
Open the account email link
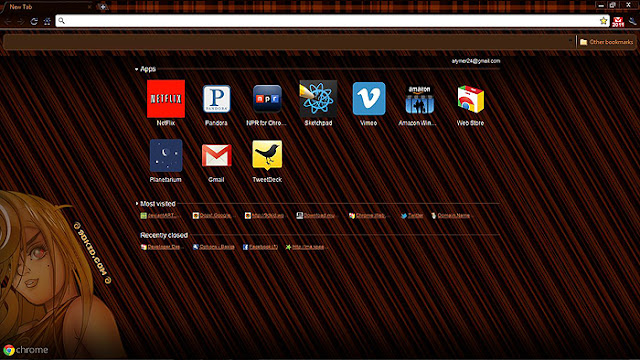click(x=476, y=61)
